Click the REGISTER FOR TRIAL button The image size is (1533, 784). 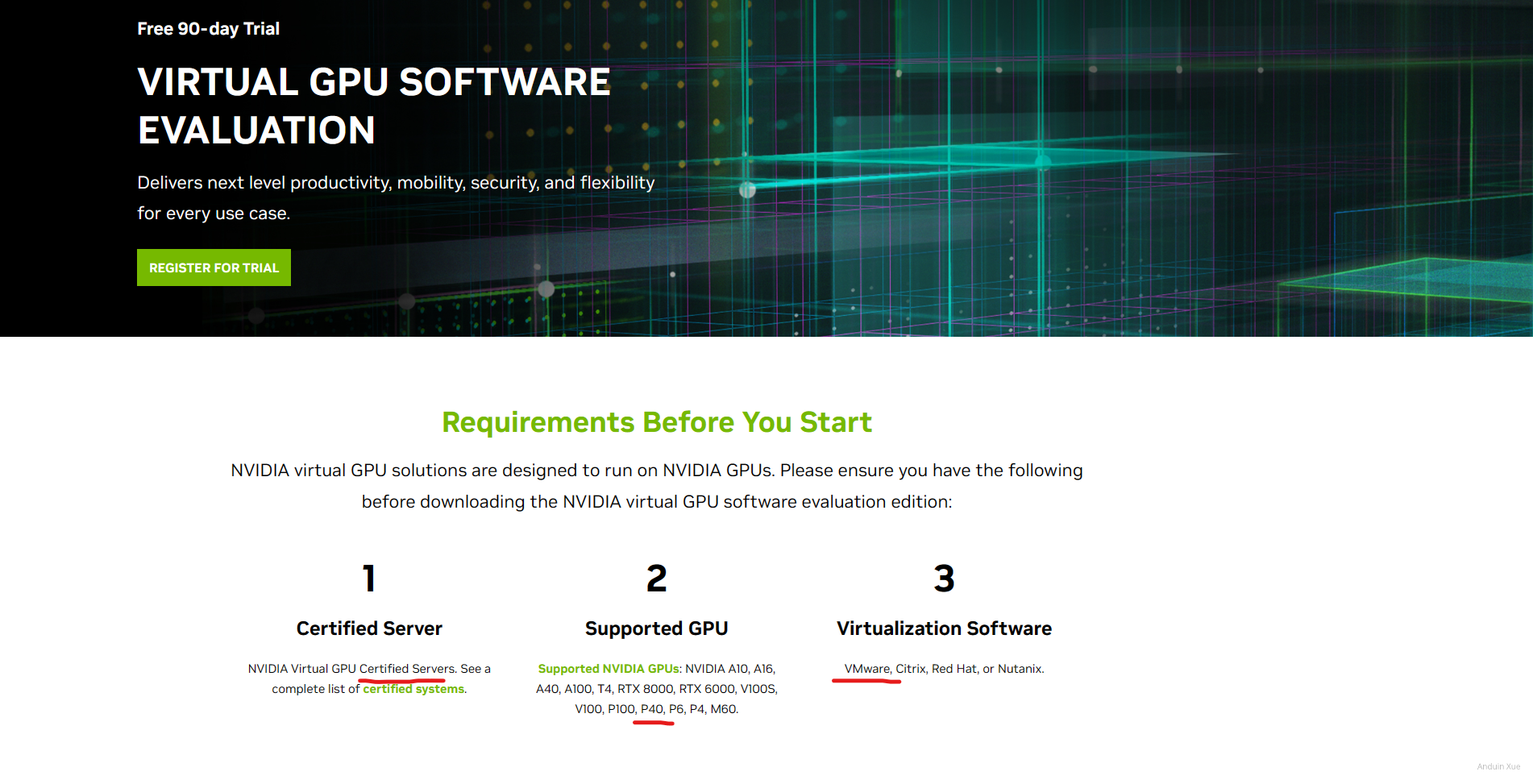(x=214, y=268)
